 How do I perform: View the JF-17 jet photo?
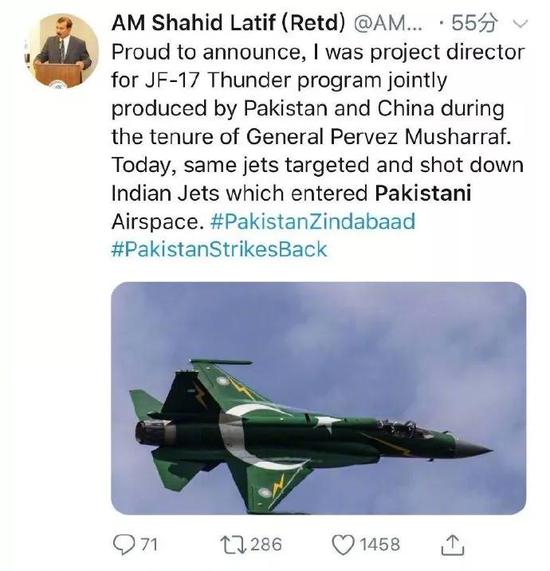click(318, 398)
